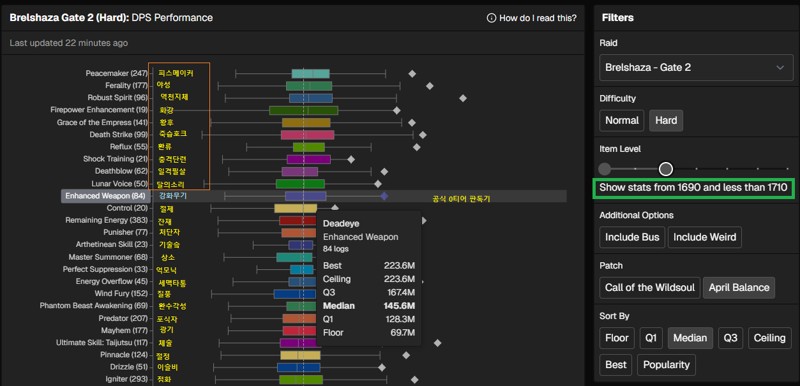Click the Peacemaker (247) row label
800x386 pixels.
tap(116, 73)
